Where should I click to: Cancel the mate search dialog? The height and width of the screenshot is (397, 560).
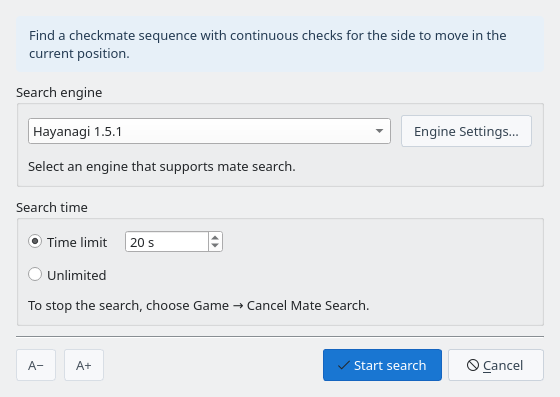point(496,365)
